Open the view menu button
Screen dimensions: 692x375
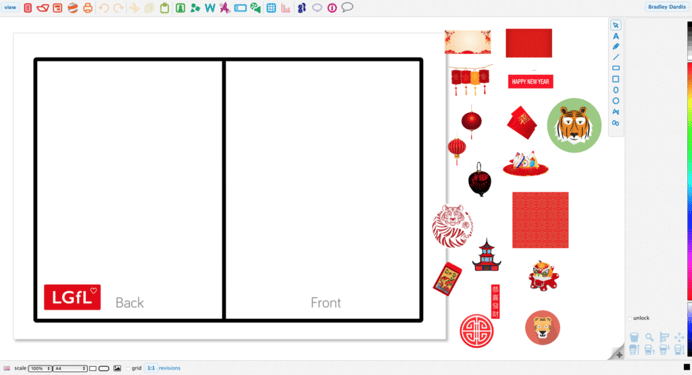(x=10, y=8)
